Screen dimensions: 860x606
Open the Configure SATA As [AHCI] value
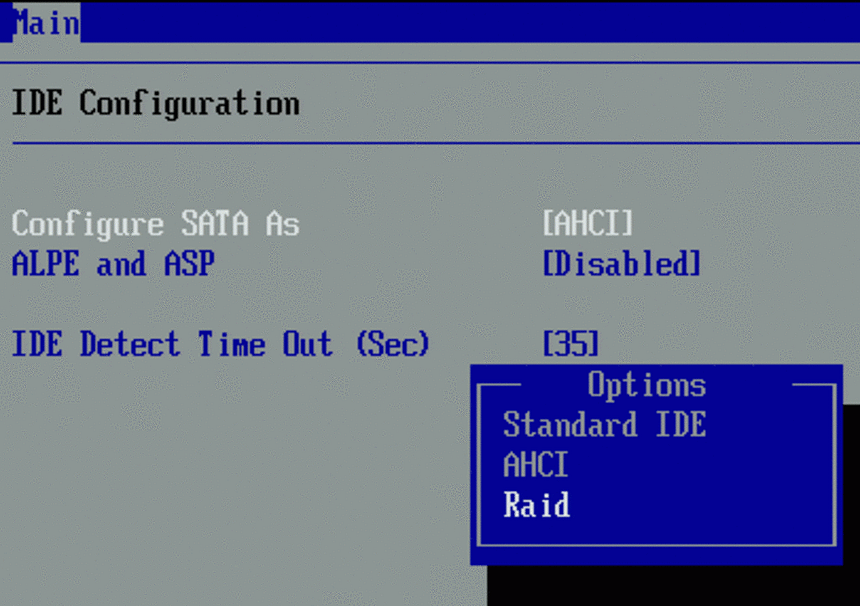click(587, 224)
